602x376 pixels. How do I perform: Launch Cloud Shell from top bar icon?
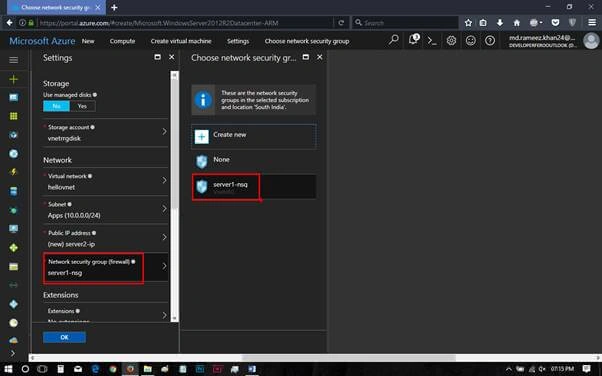(432, 40)
